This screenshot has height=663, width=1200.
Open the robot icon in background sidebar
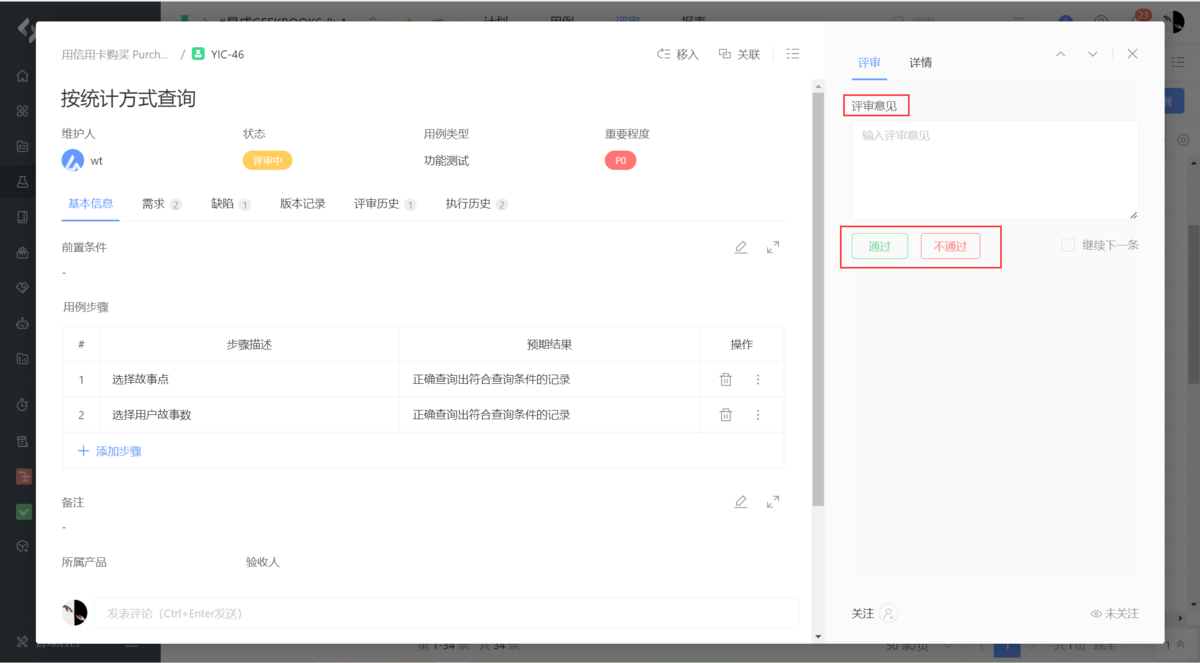pyautogui.click(x=22, y=323)
